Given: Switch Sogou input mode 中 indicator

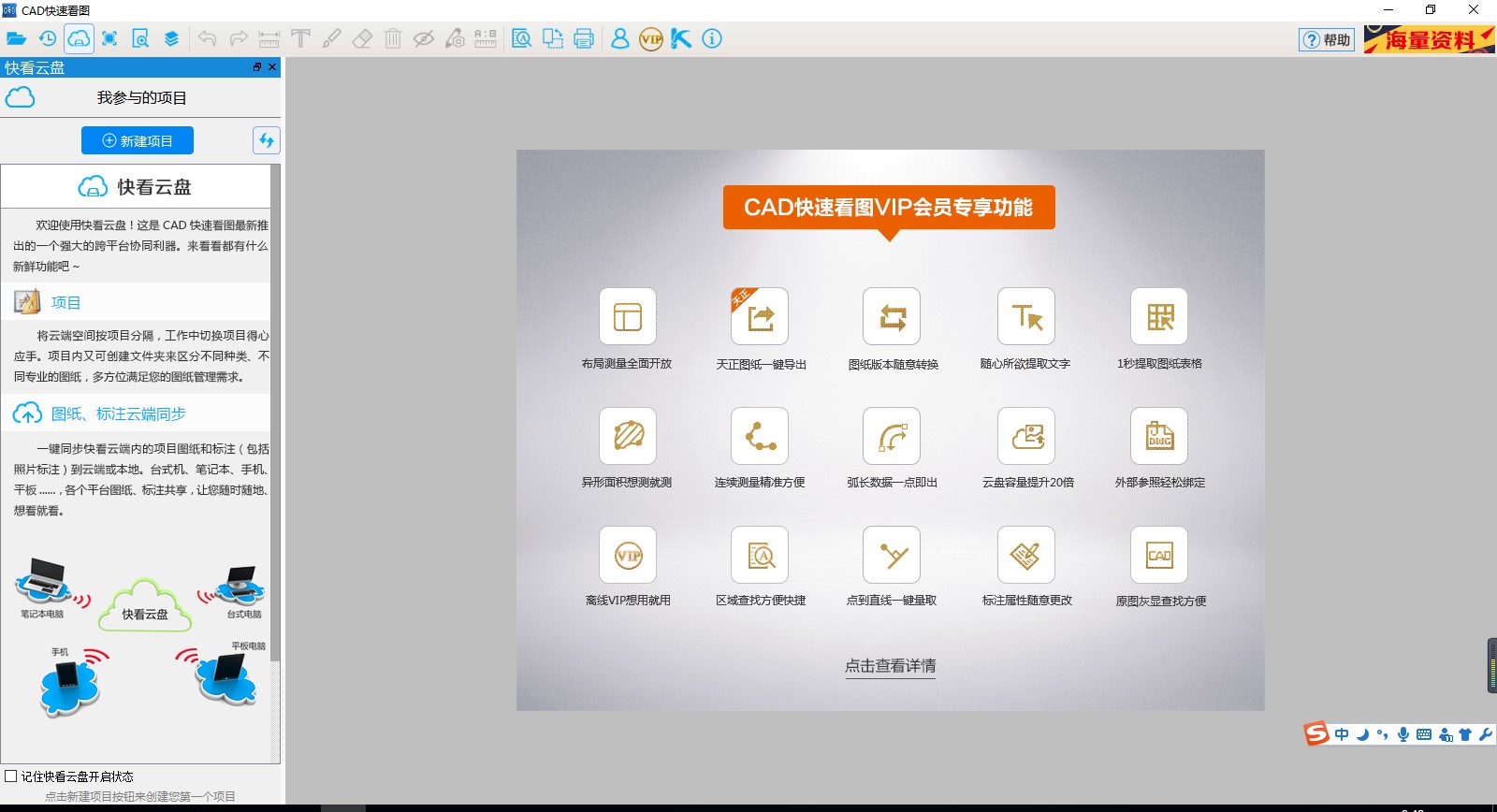Looking at the screenshot, I should click(1342, 734).
